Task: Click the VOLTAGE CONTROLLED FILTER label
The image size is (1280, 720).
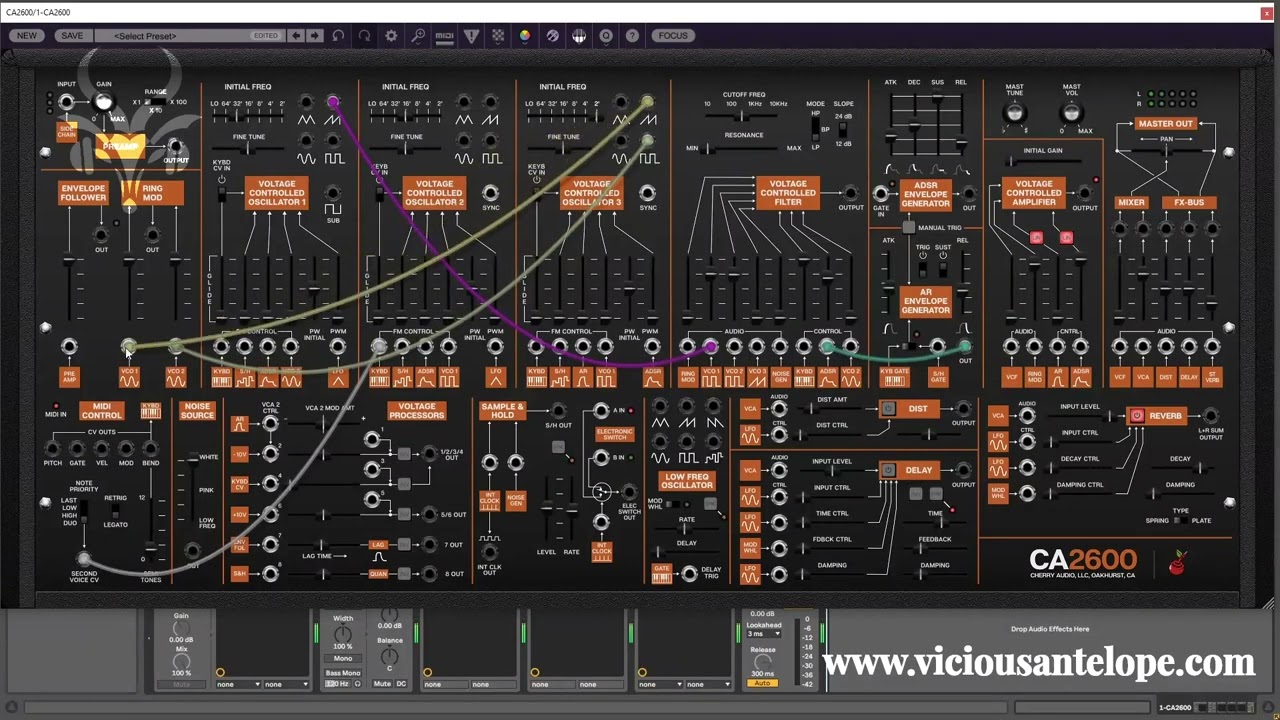Action: pyautogui.click(x=788, y=193)
